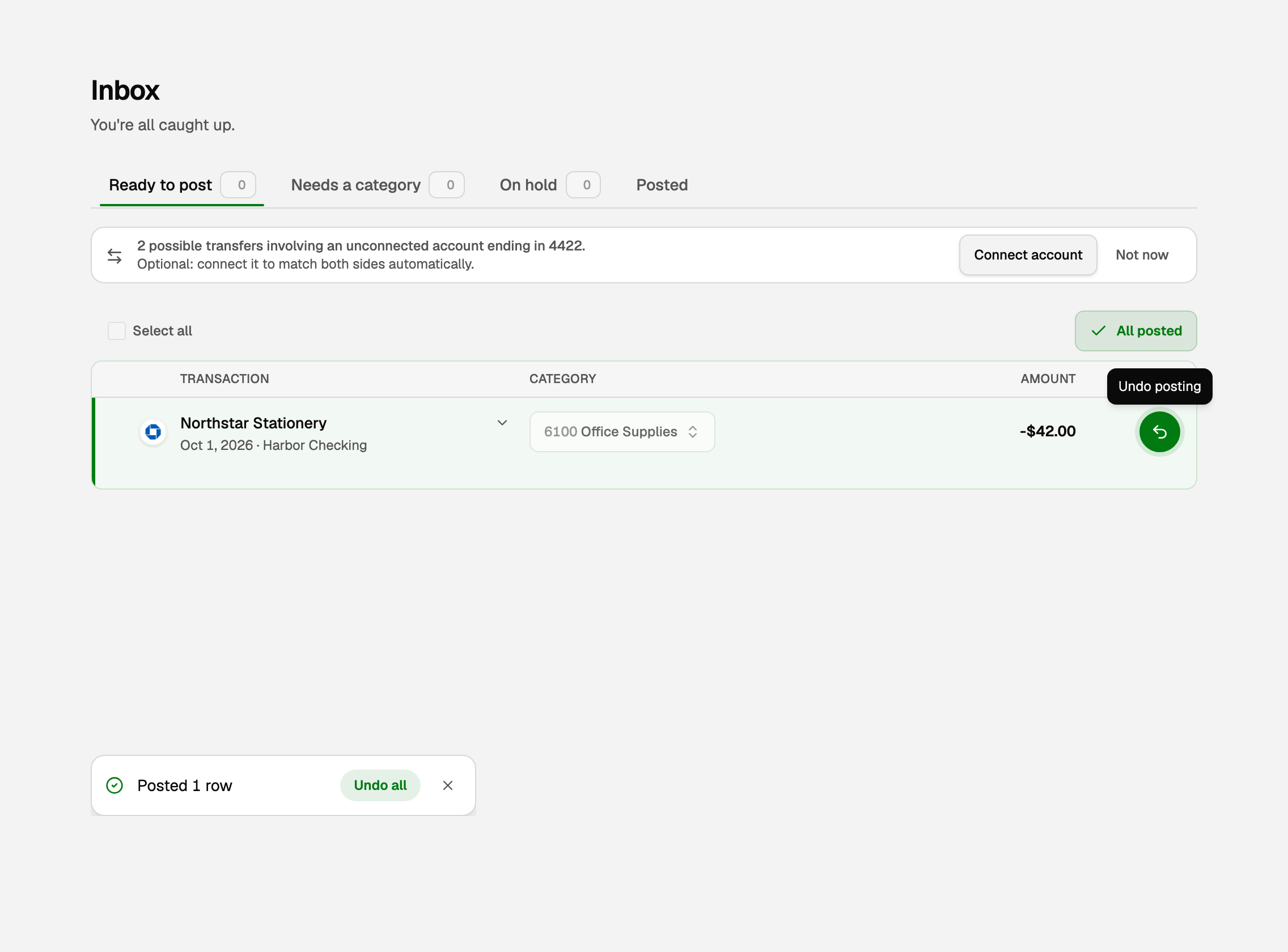Viewport: 1288px width, 952px height.
Task: Click the "You're all caught up." text
Action: 163,125
